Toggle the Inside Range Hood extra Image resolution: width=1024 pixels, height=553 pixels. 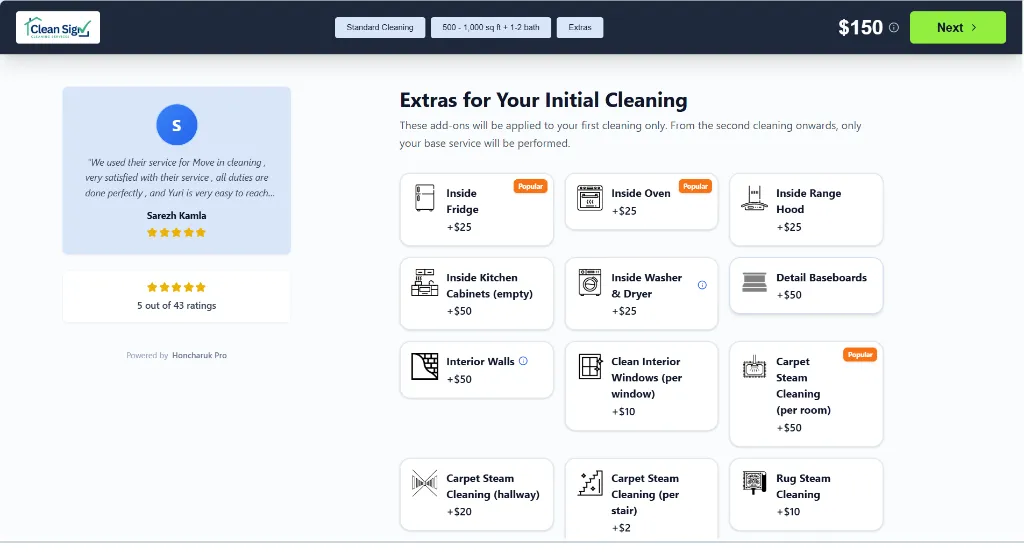click(x=806, y=210)
